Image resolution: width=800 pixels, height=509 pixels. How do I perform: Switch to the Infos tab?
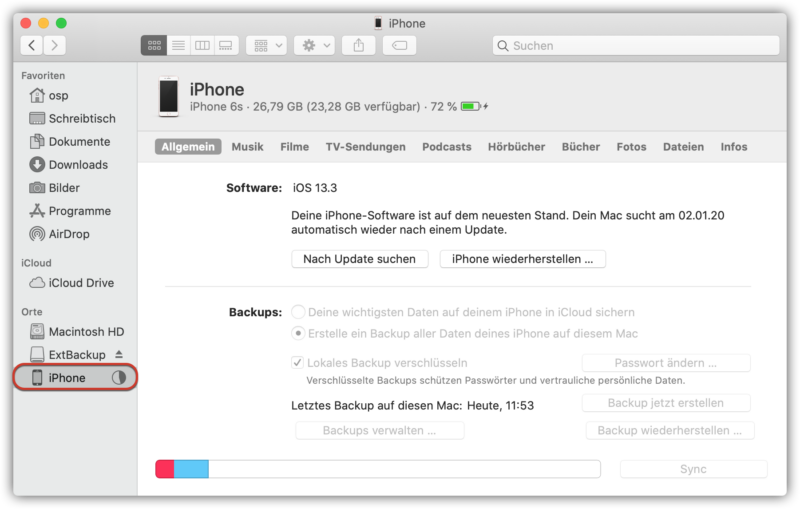click(734, 147)
